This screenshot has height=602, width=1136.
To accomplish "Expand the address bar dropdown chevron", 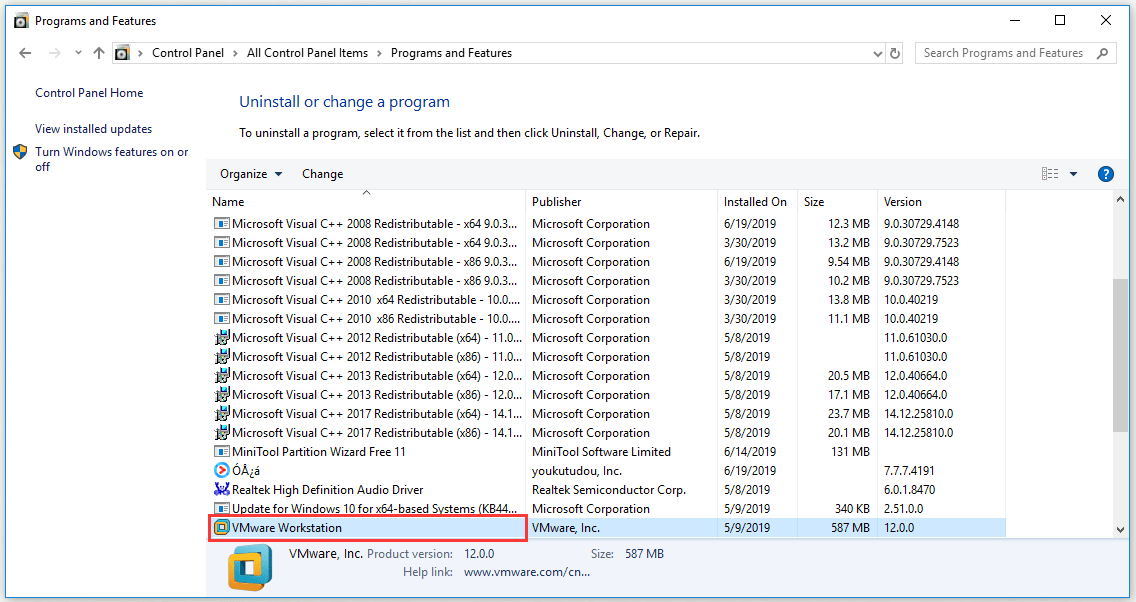I will pyautogui.click(x=877, y=53).
